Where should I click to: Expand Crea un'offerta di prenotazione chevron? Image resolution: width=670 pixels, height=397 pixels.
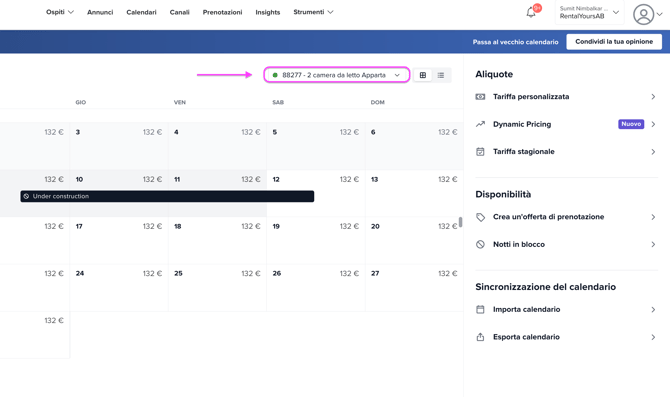pyautogui.click(x=653, y=217)
